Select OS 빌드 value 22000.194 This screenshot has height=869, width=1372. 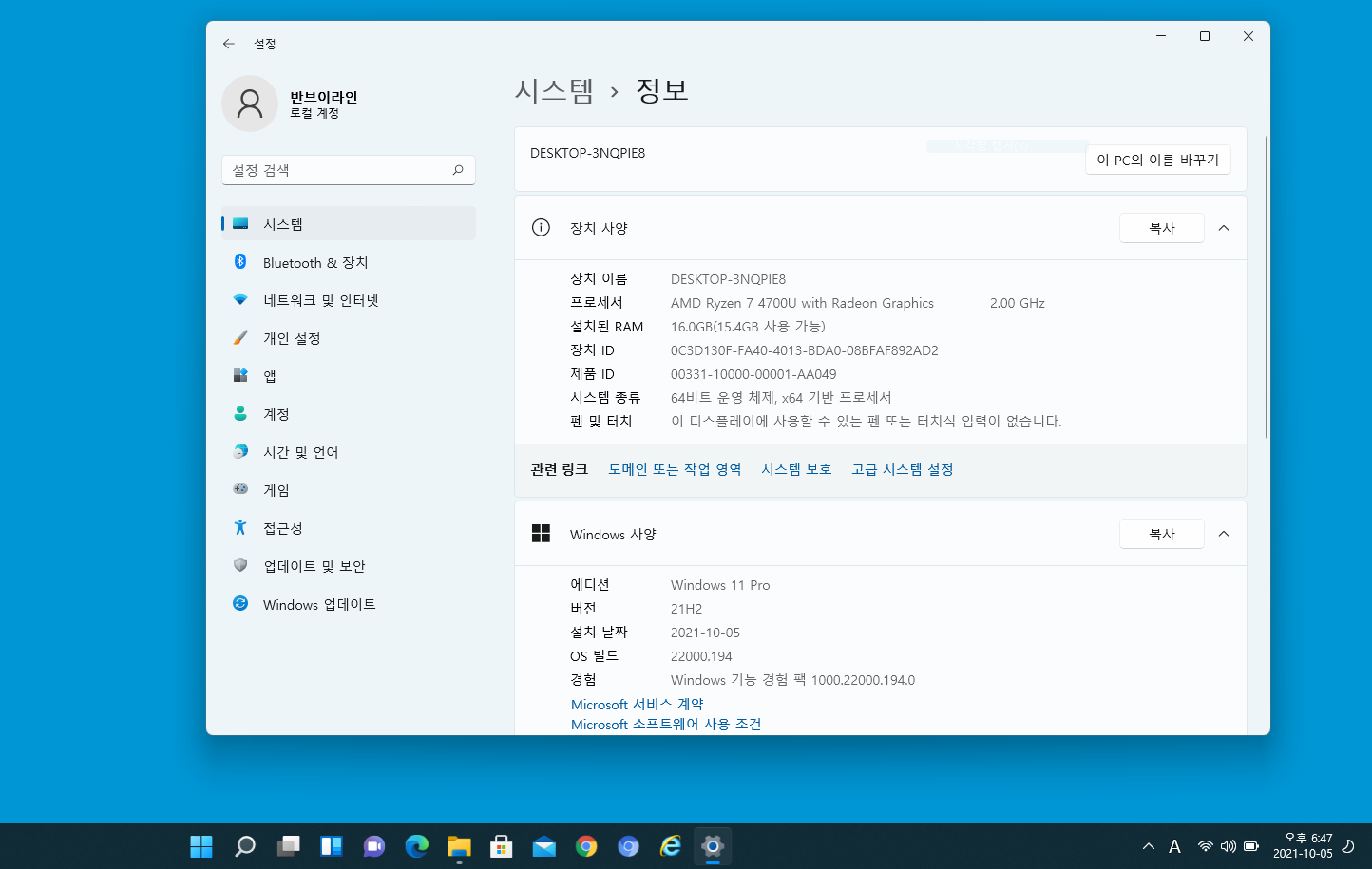[701, 656]
